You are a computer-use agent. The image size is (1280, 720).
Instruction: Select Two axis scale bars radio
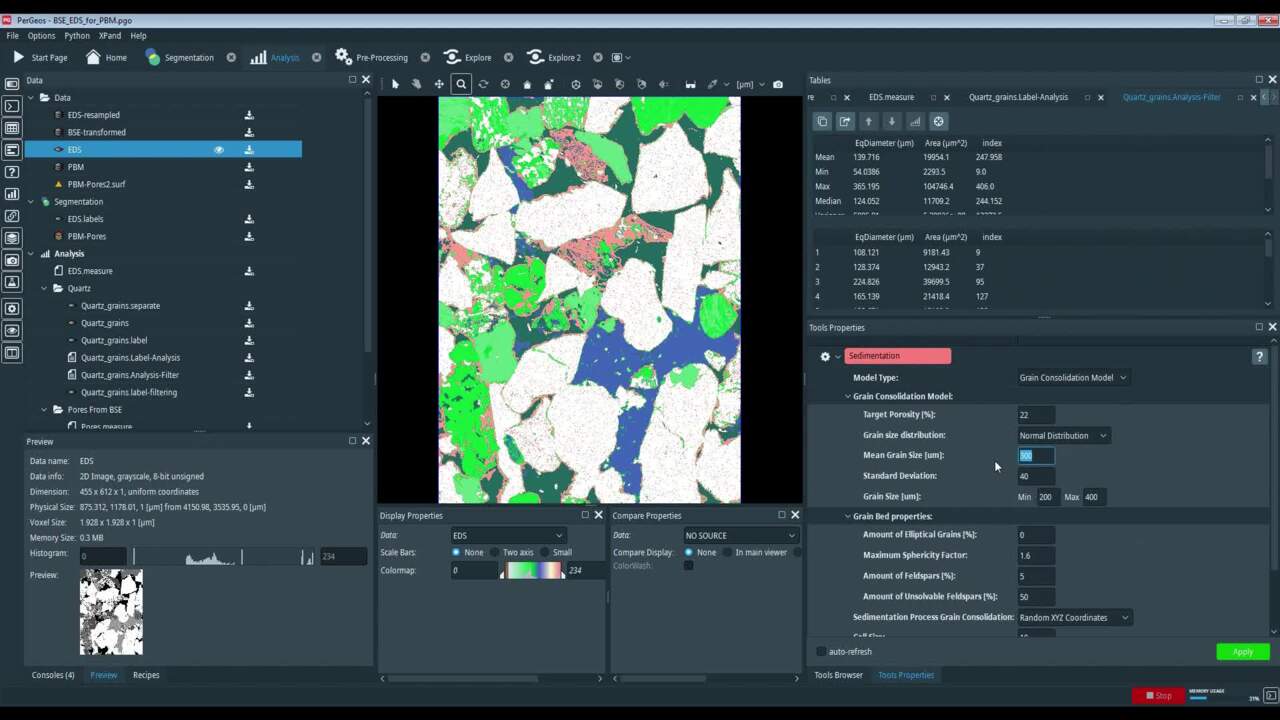coord(495,552)
